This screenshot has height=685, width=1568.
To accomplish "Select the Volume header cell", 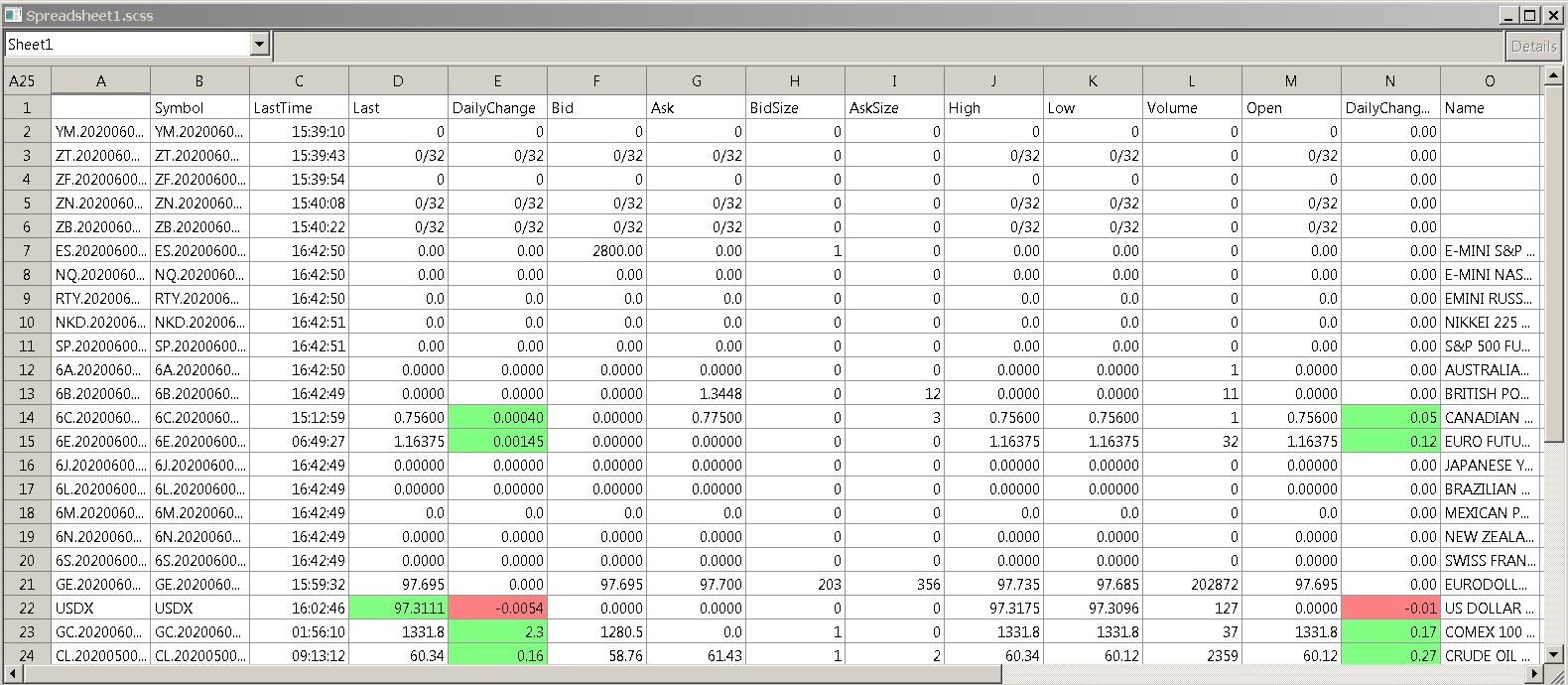I will click(1192, 107).
